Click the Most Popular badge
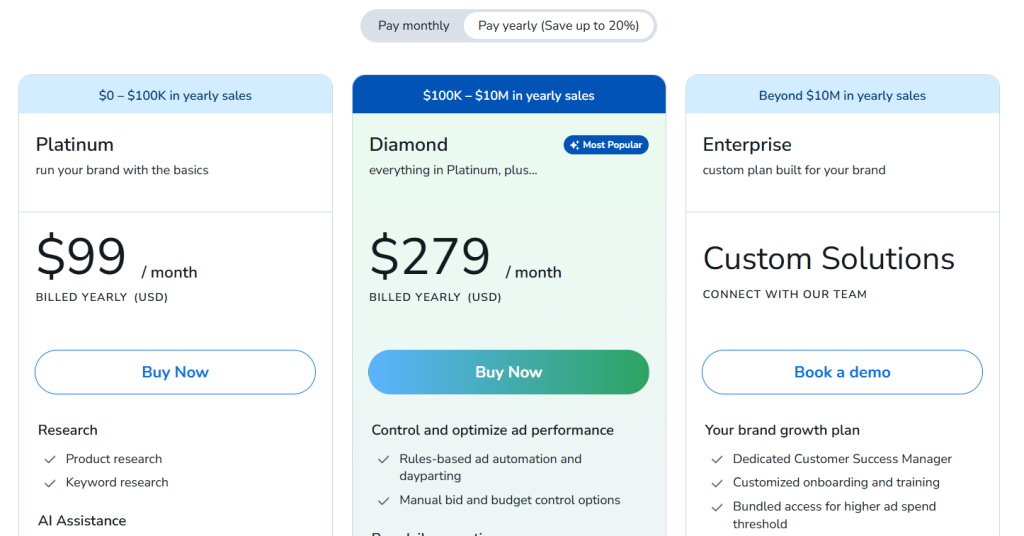The height and width of the screenshot is (536, 1024). 606,145
